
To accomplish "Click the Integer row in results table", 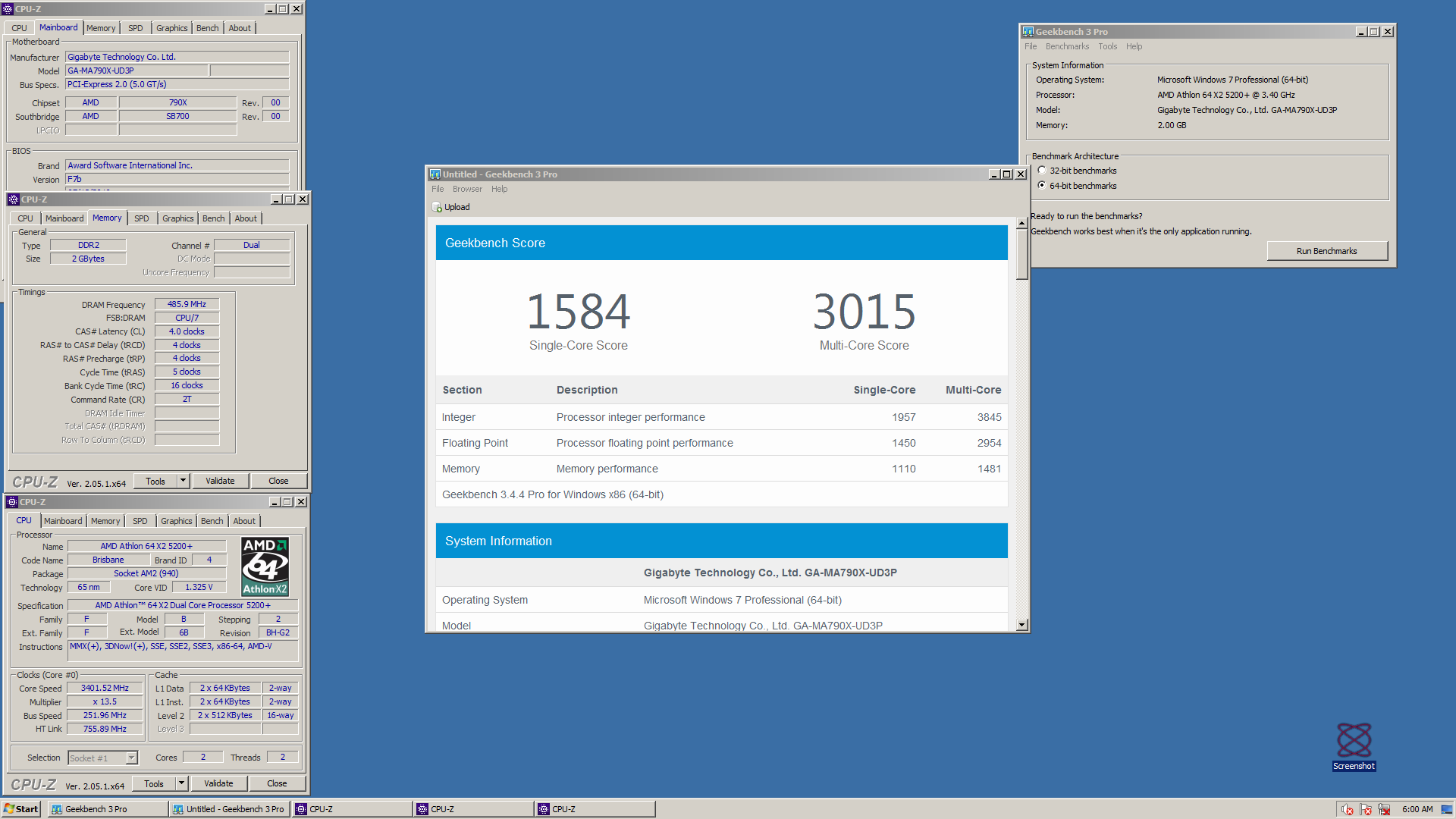I will pyautogui.click(x=721, y=417).
